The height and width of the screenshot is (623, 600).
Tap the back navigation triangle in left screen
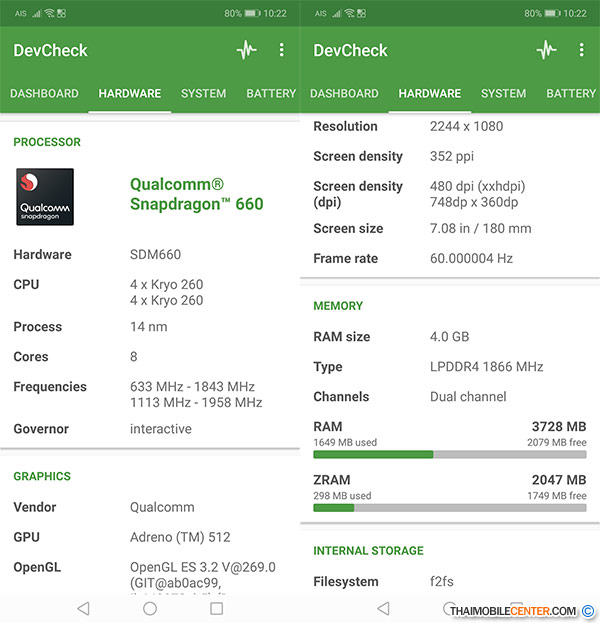(x=83, y=608)
